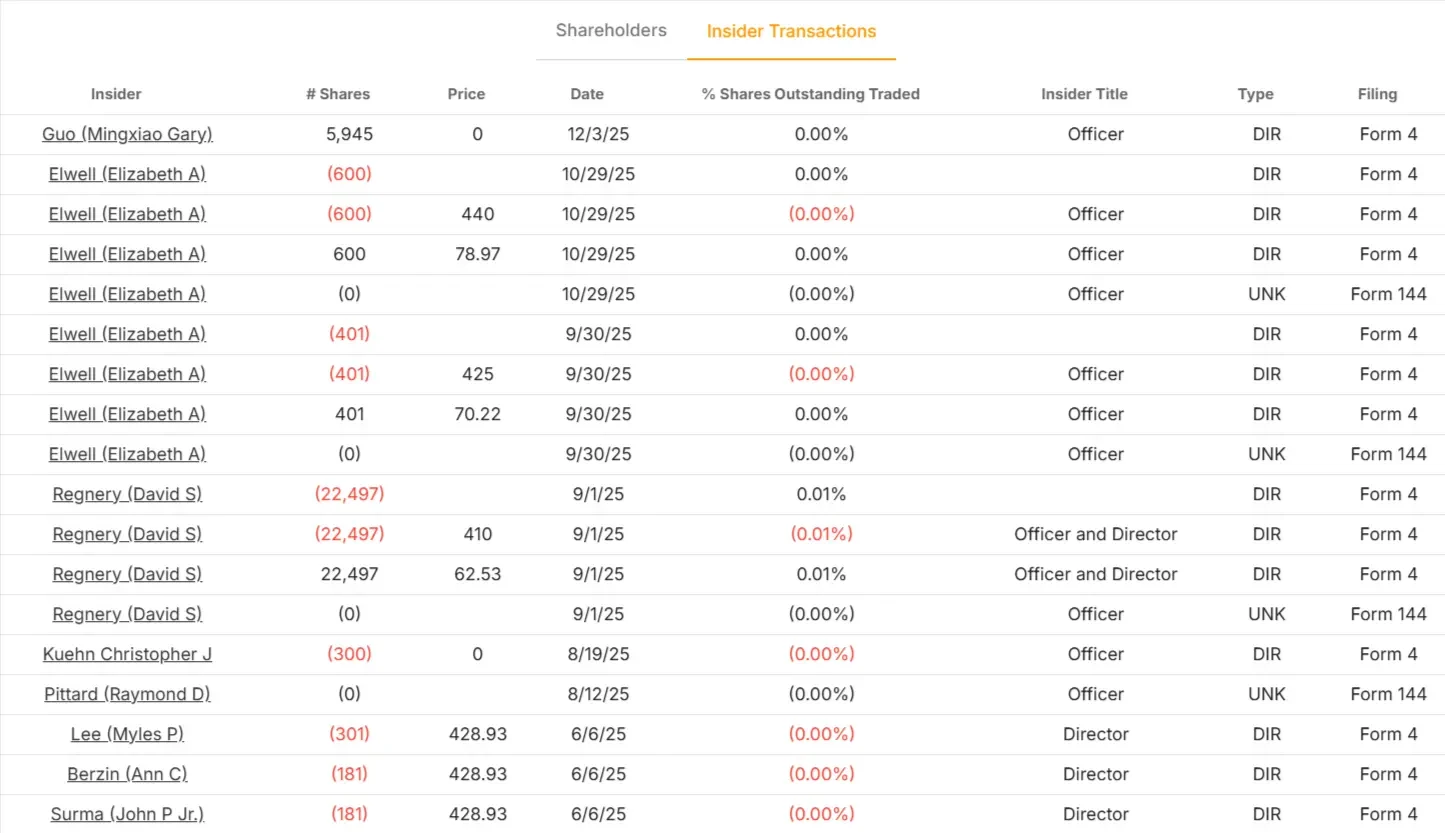Open Kuehn Christopher J insider profile
Image resolution: width=1445 pixels, height=833 pixels.
[x=127, y=654]
